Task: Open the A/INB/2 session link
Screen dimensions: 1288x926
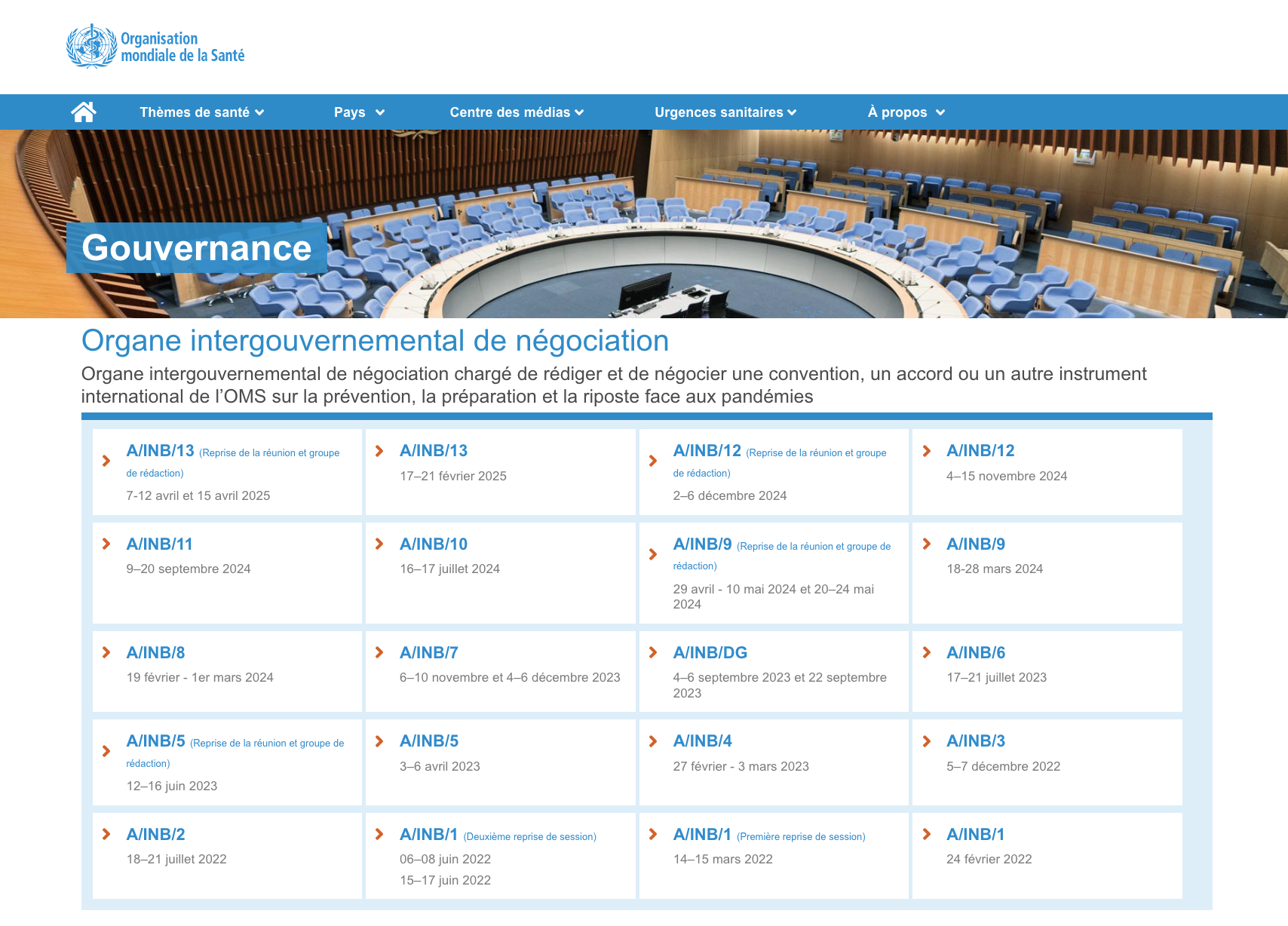Action: [x=155, y=834]
